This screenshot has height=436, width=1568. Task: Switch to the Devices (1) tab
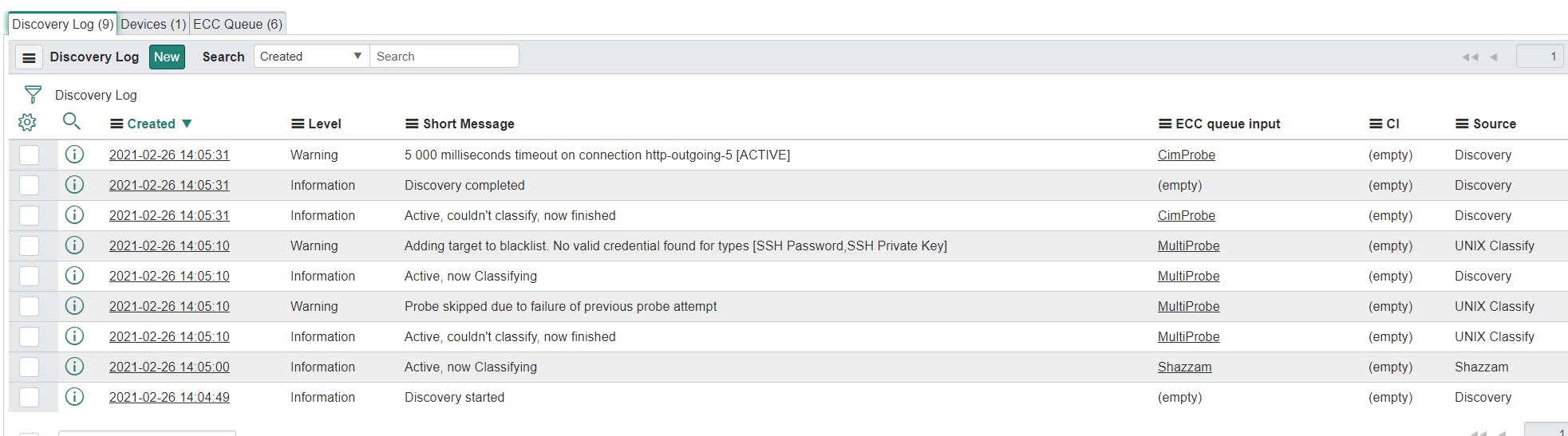tap(153, 24)
